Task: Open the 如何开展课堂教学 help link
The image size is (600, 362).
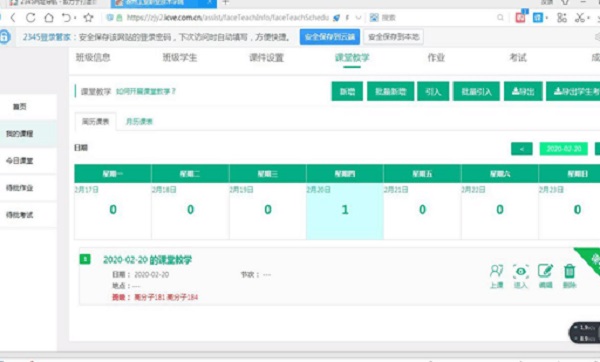Action: coord(146,91)
